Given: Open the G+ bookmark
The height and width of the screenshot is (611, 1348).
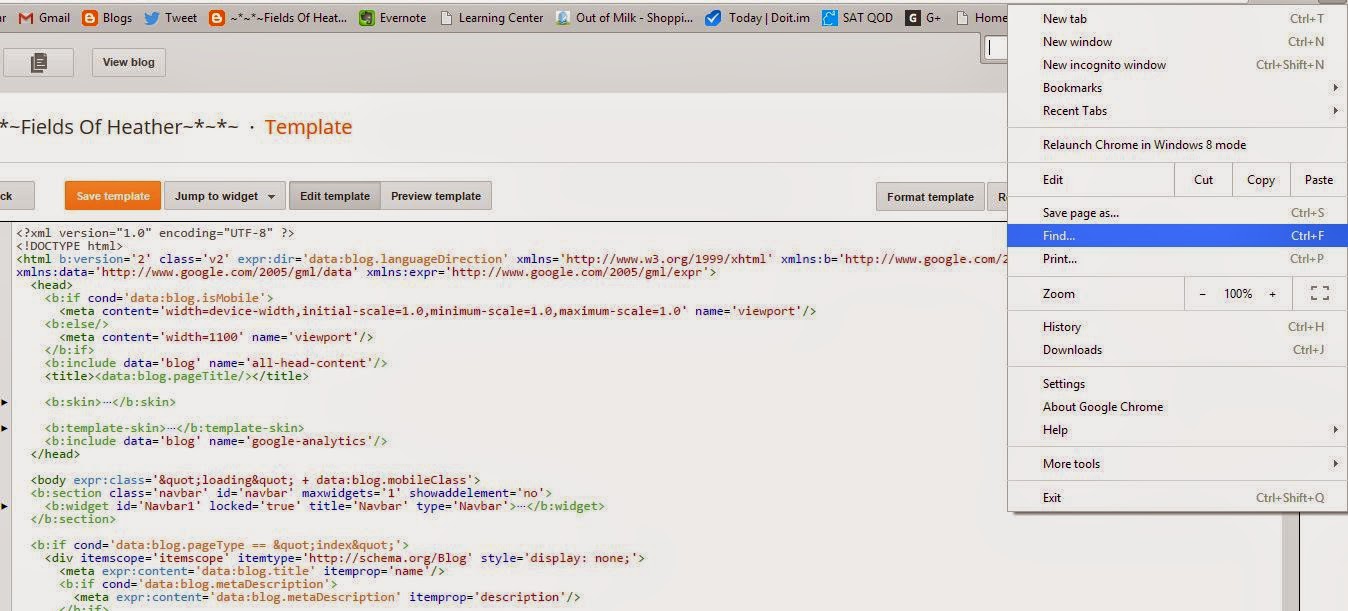Looking at the screenshot, I should pyautogui.click(x=923, y=17).
